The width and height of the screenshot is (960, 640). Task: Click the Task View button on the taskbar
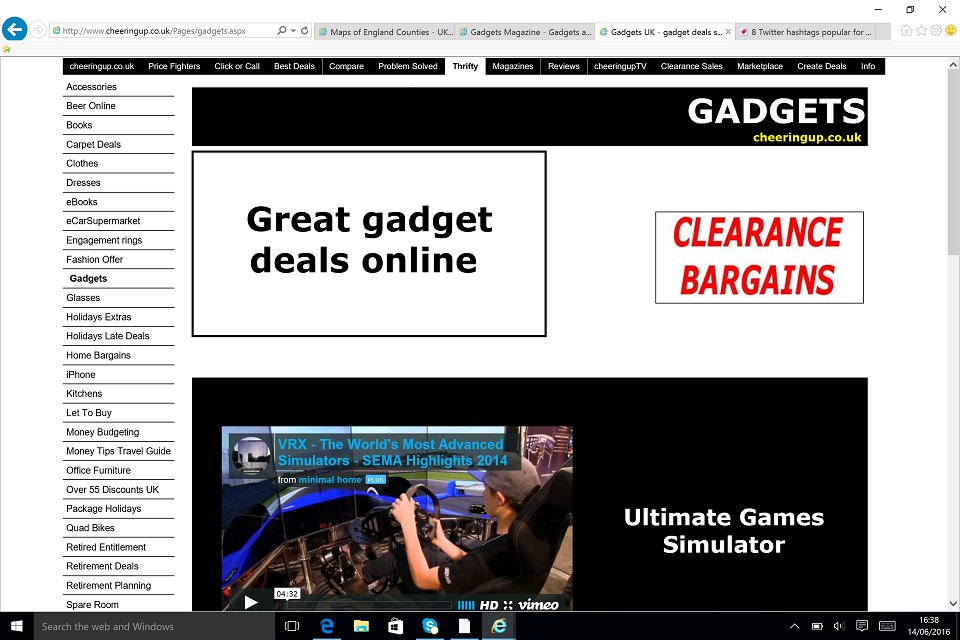pos(291,626)
